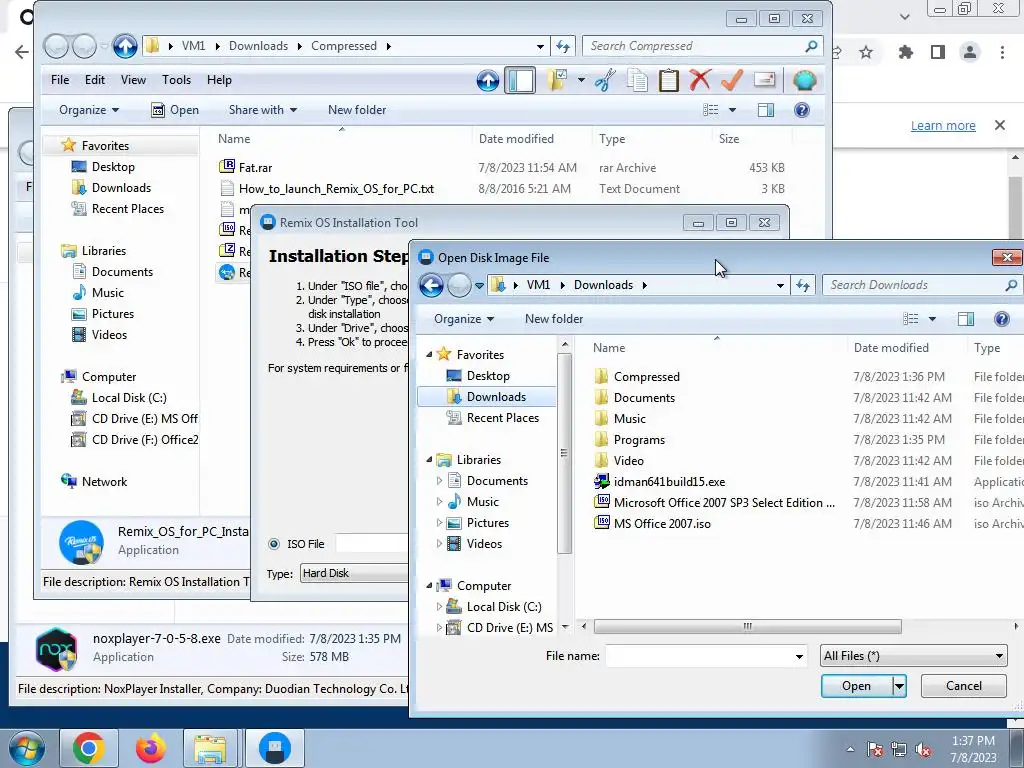Select How_to_launch_Remix_OS_for_PC.txt file

pos(336,189)
